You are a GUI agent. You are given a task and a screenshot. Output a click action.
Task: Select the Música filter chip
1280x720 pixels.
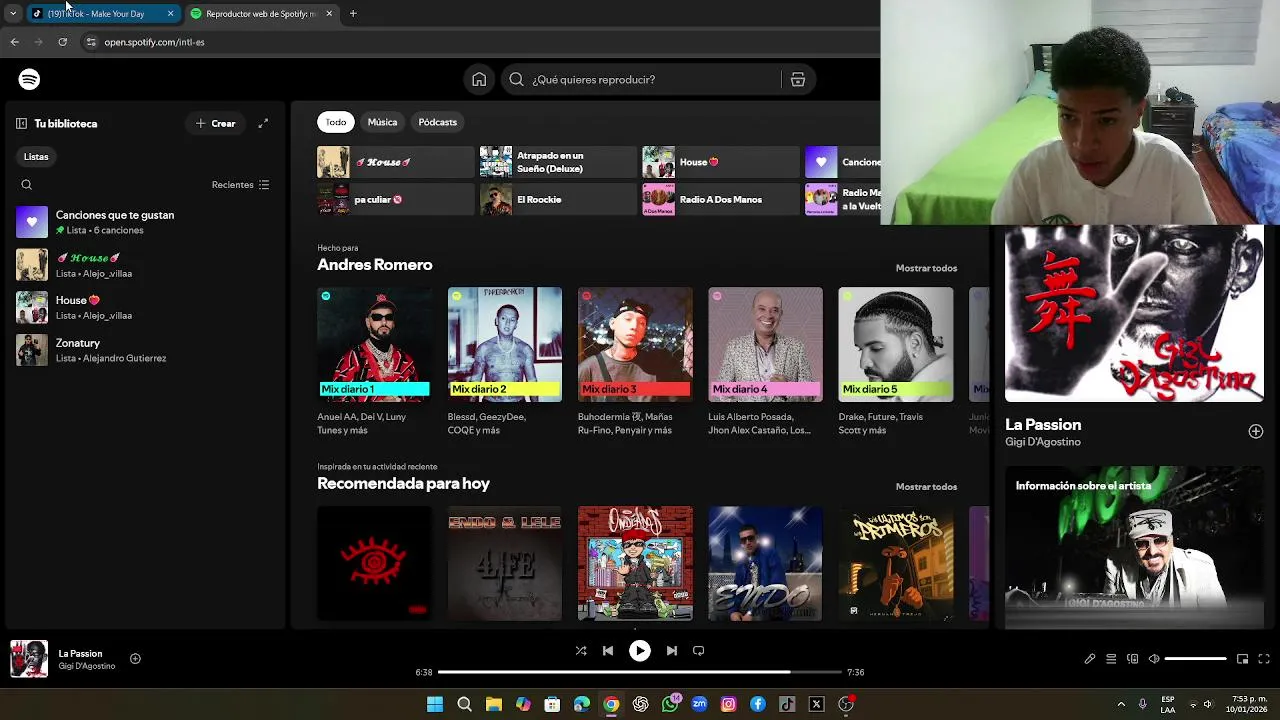click(x=382, y=122)
